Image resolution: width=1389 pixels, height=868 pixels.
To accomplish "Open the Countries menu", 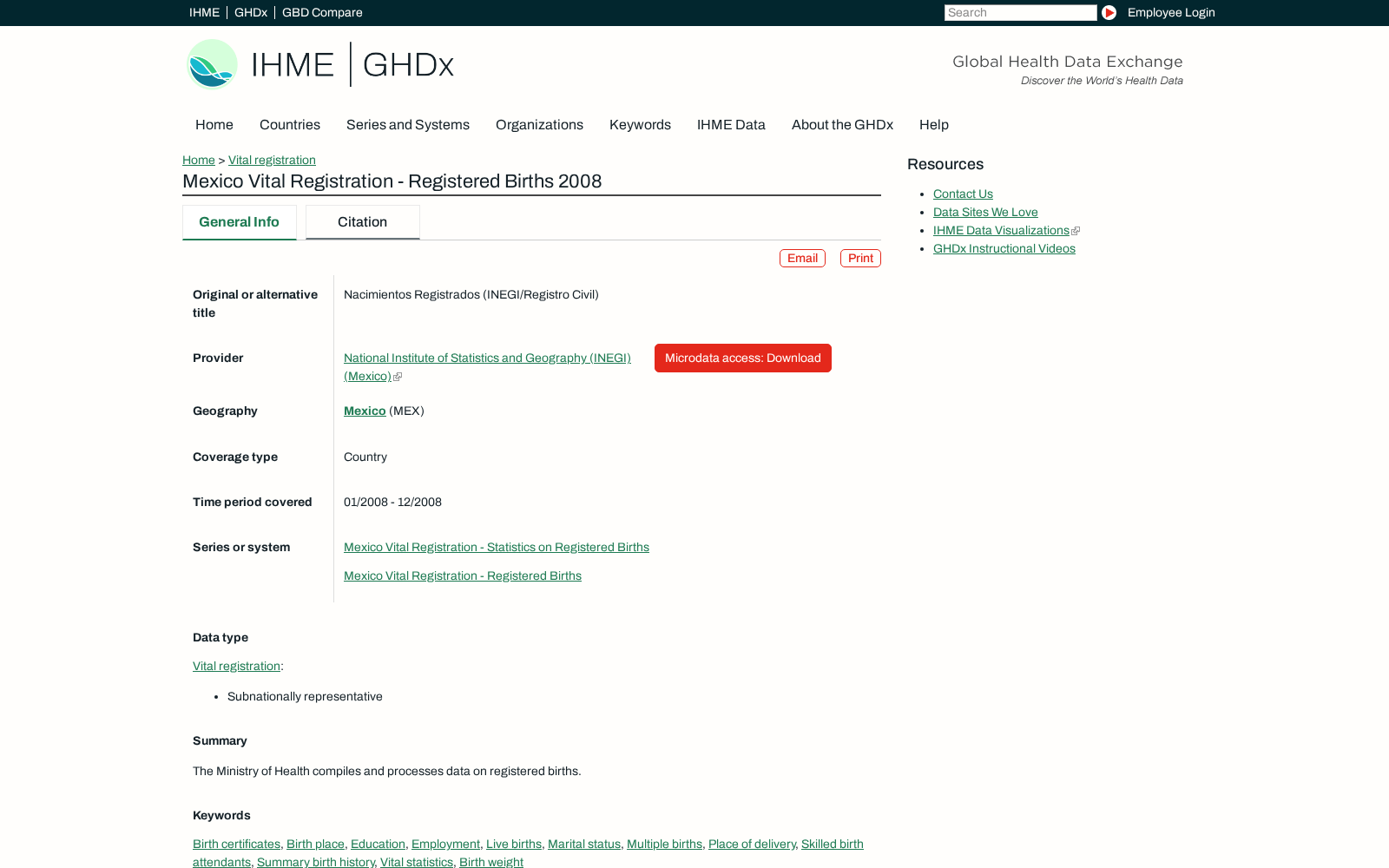I will coord(290,124).
